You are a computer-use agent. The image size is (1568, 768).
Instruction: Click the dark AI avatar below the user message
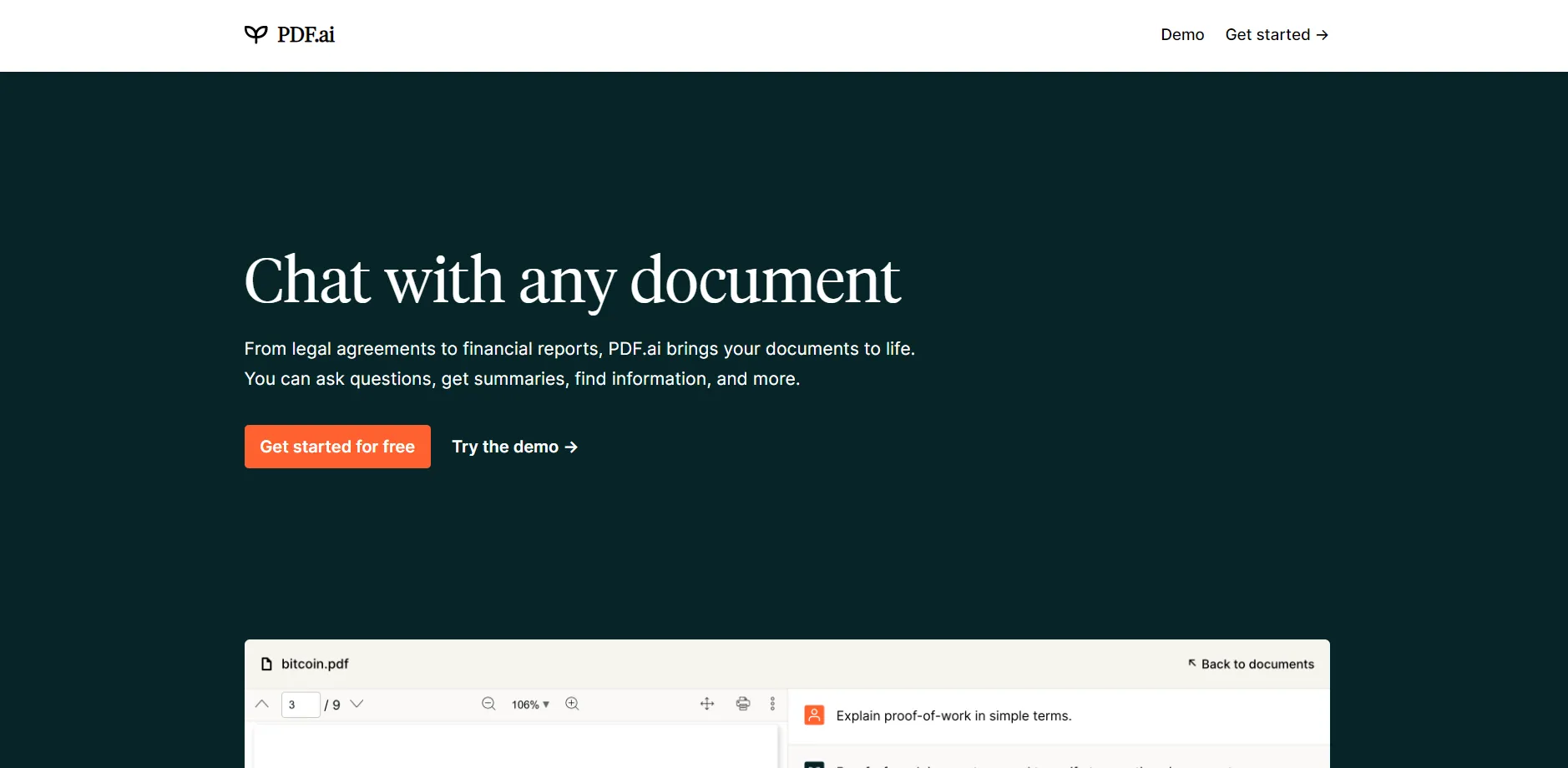[813, 765]
